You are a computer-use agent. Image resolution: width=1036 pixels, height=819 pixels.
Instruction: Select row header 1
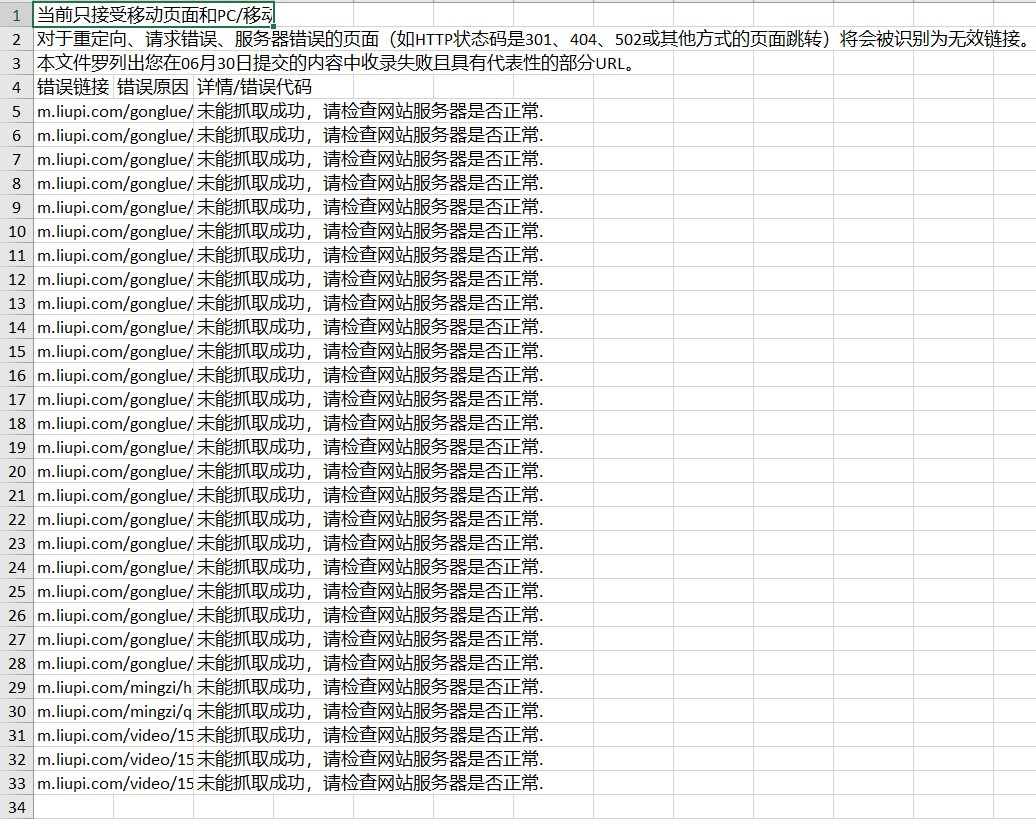pyautogui.click(x=17, y=15)
